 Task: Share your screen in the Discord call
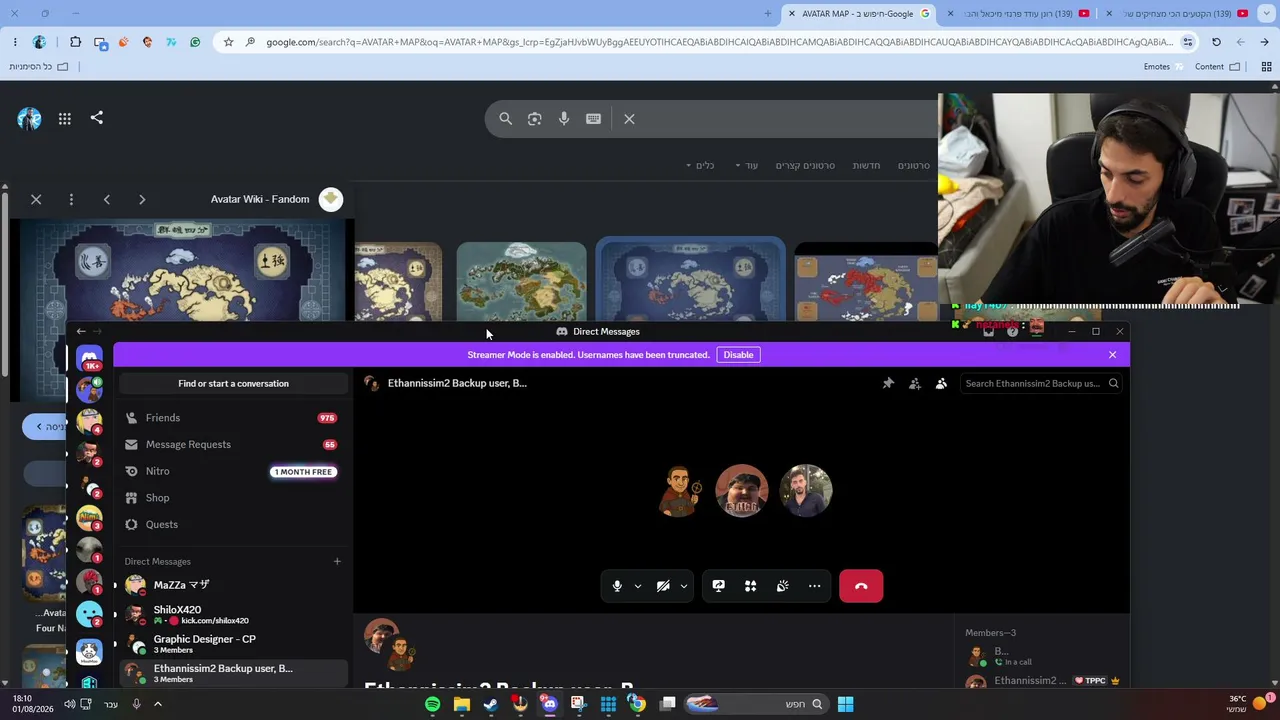[719, 586]
